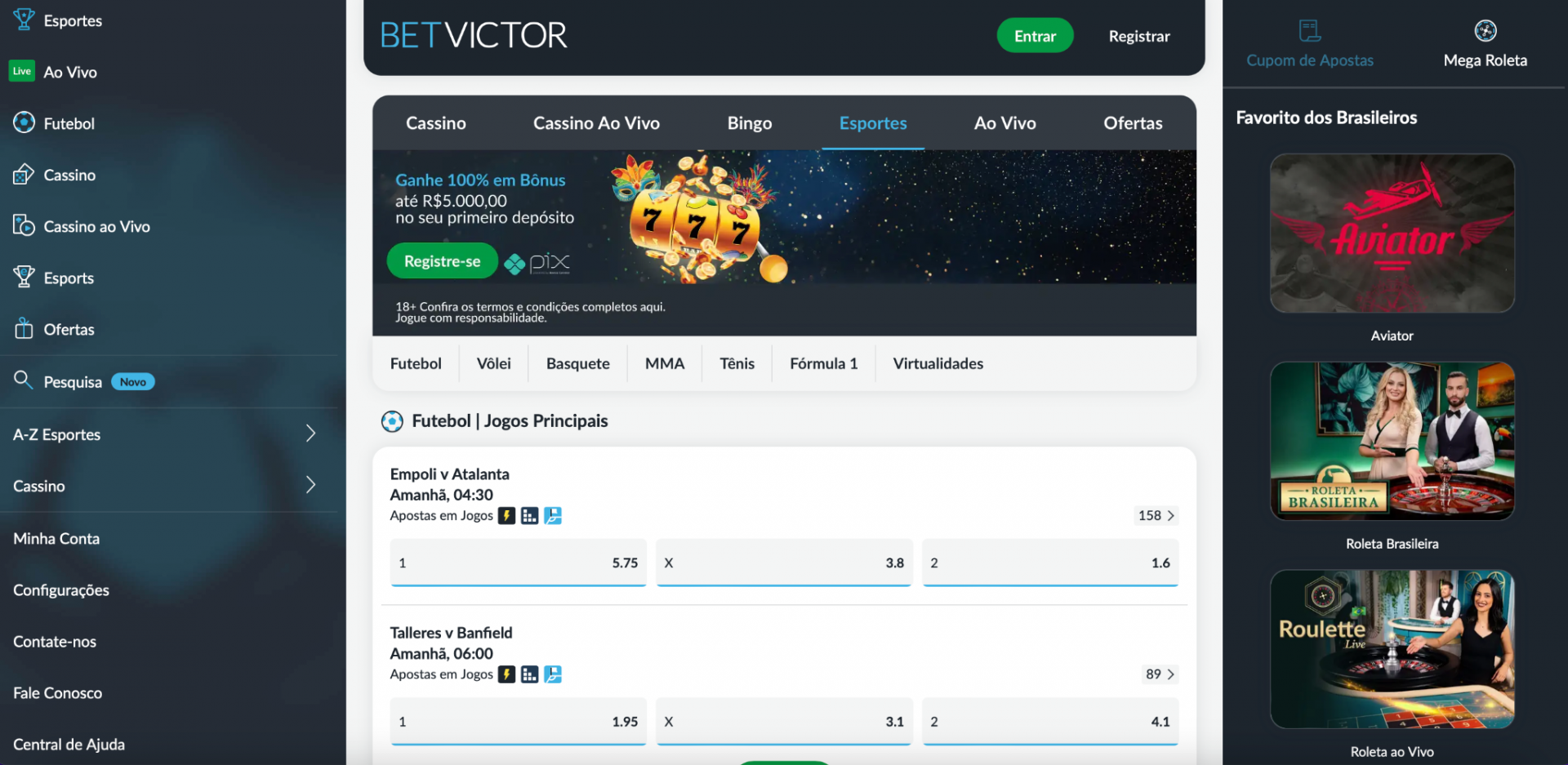This screenshot has width=1568, height=765.
Task: Select the 1 odds 5.75 for Empoli v Atalanta
Action: 518,563
